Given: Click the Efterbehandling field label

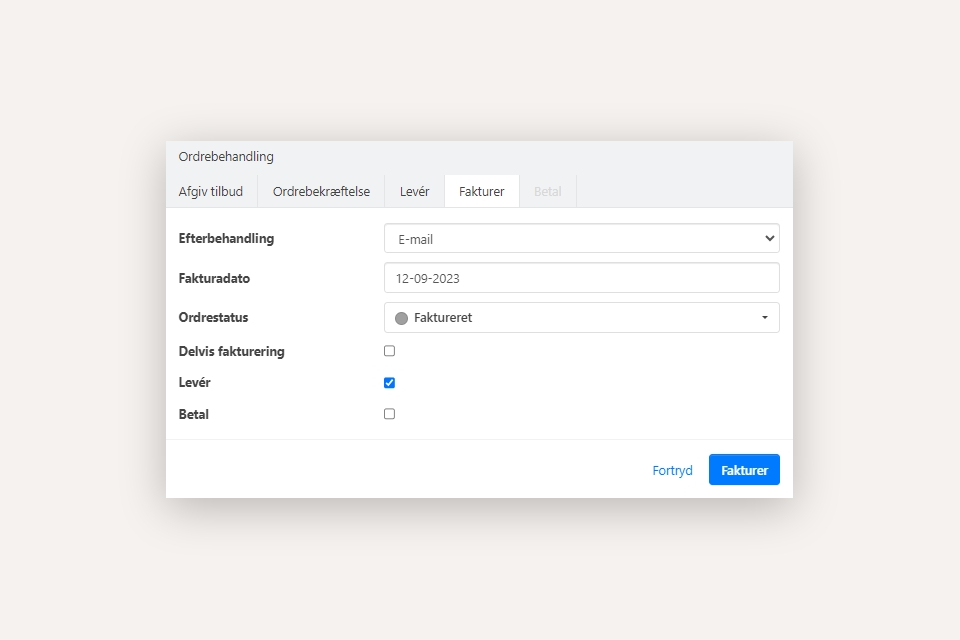Looking at the screenshot, I should 226,239.
